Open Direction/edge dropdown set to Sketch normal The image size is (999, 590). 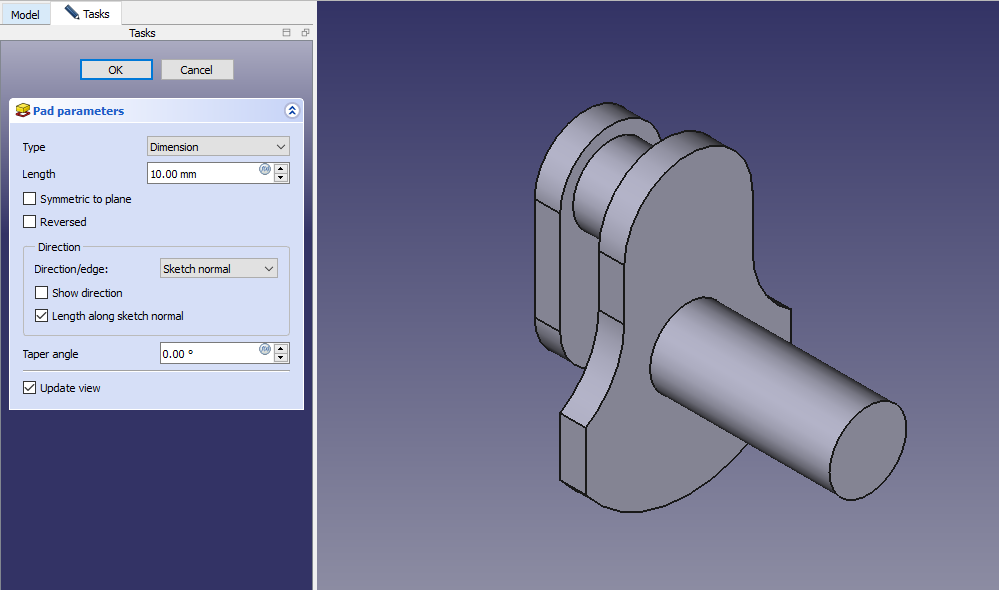point(218,269)
